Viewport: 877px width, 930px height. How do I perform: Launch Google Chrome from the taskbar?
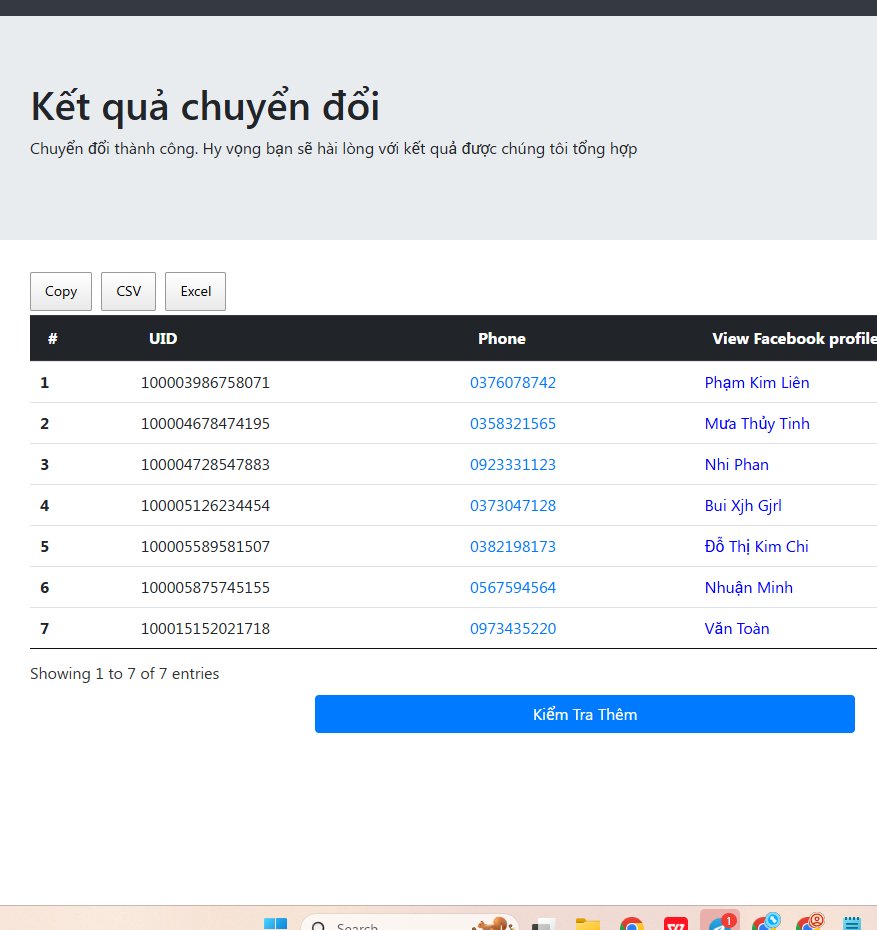point(631,924)
